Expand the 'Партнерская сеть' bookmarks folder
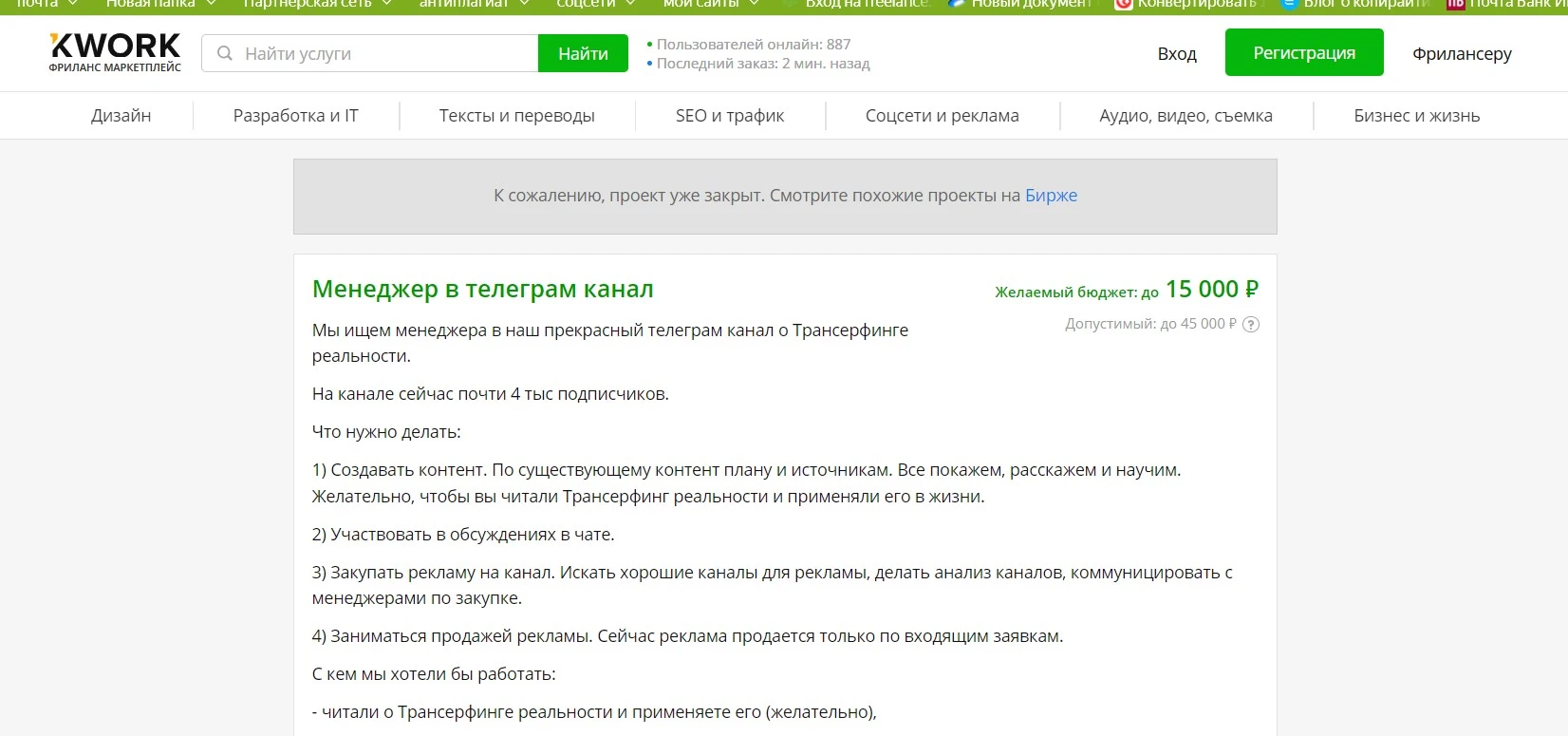Image resolution: width=1568 pixels, height=736 pixels. pyautogui.click(x=318, y=5)
